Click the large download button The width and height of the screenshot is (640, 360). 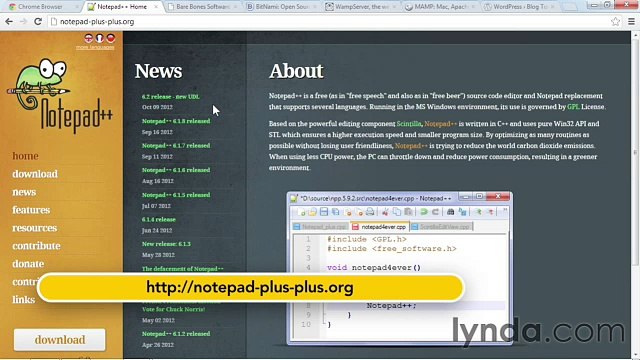click(x=60, y=340)
